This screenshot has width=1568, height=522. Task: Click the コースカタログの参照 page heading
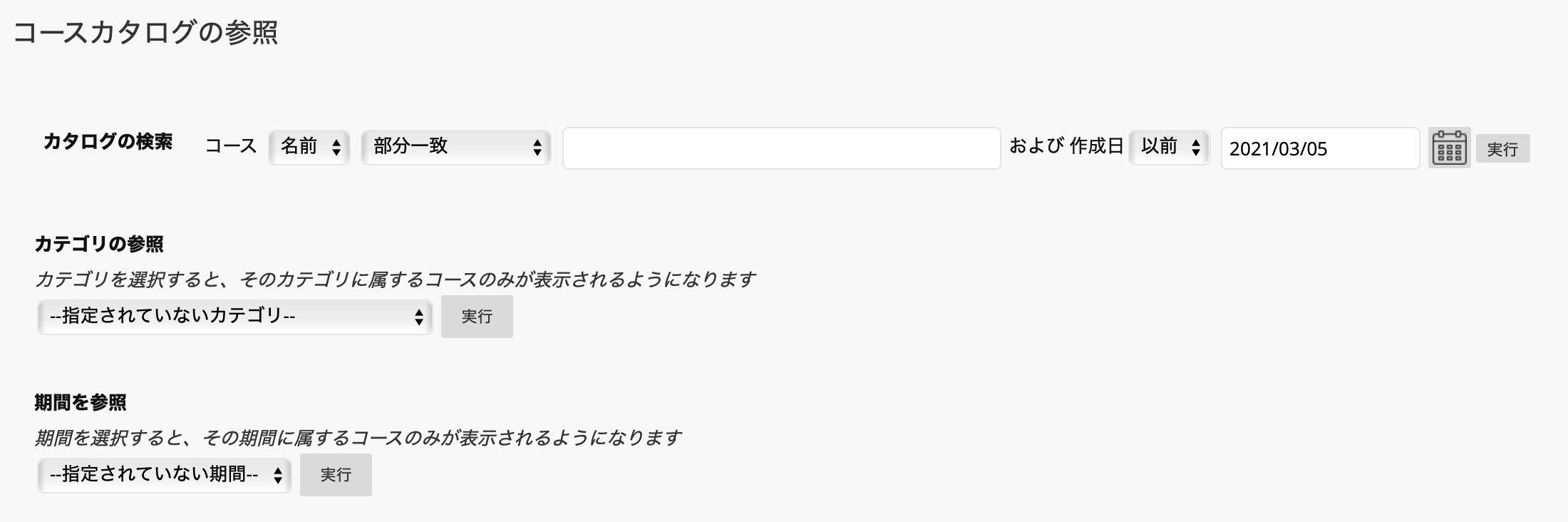[x=145, y=33]
